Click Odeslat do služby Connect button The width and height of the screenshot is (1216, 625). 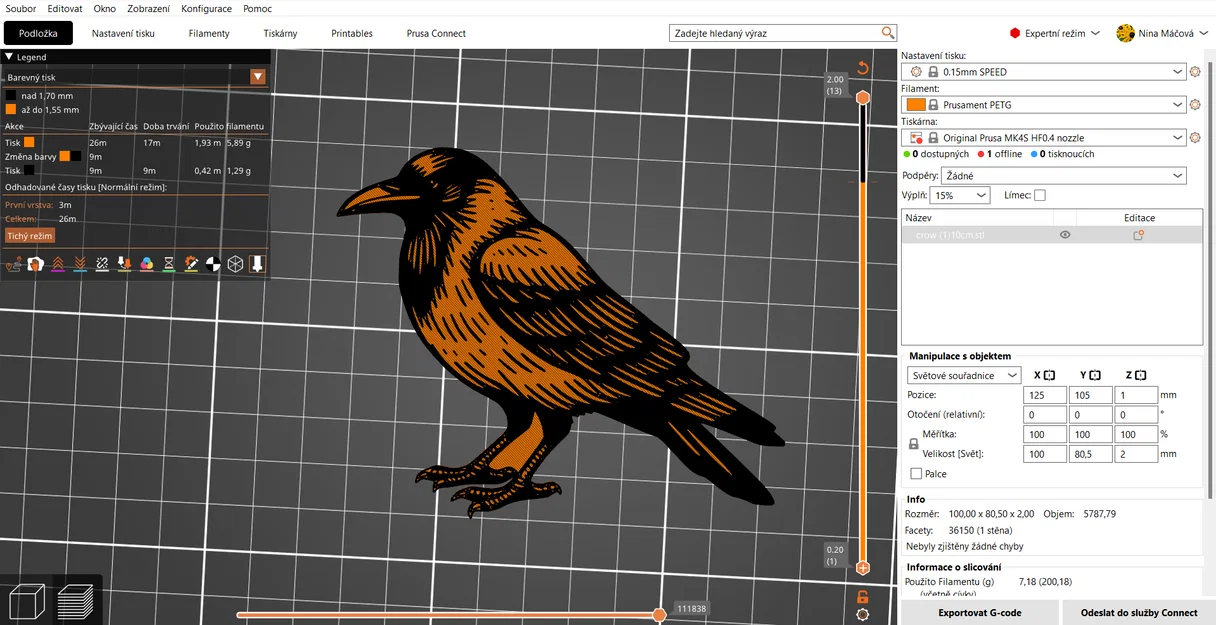tap(1139, 613)
